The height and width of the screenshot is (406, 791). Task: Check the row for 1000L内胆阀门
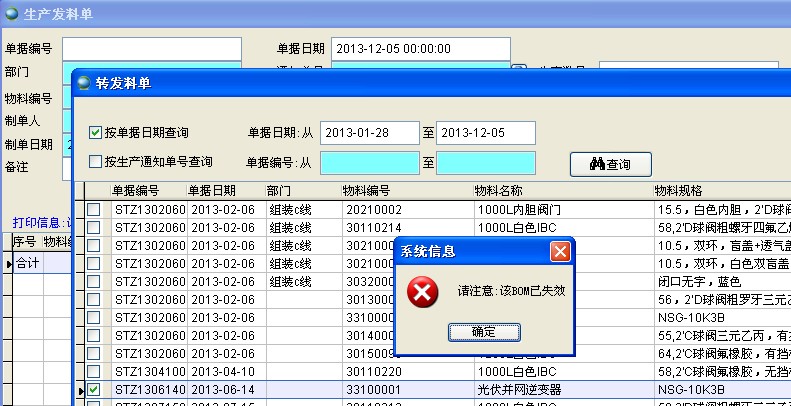(x=93, y=209)
